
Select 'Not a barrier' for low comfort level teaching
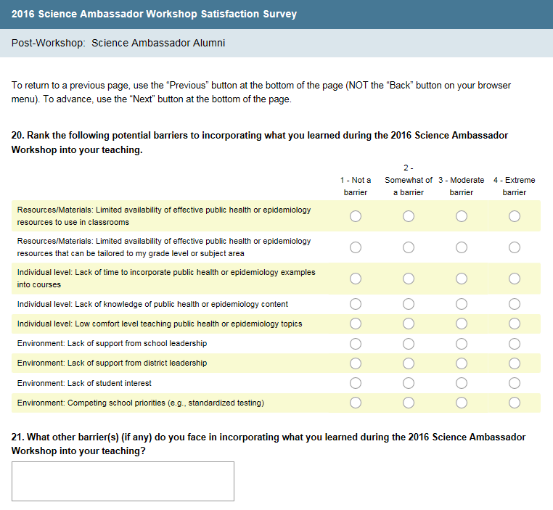356,324
